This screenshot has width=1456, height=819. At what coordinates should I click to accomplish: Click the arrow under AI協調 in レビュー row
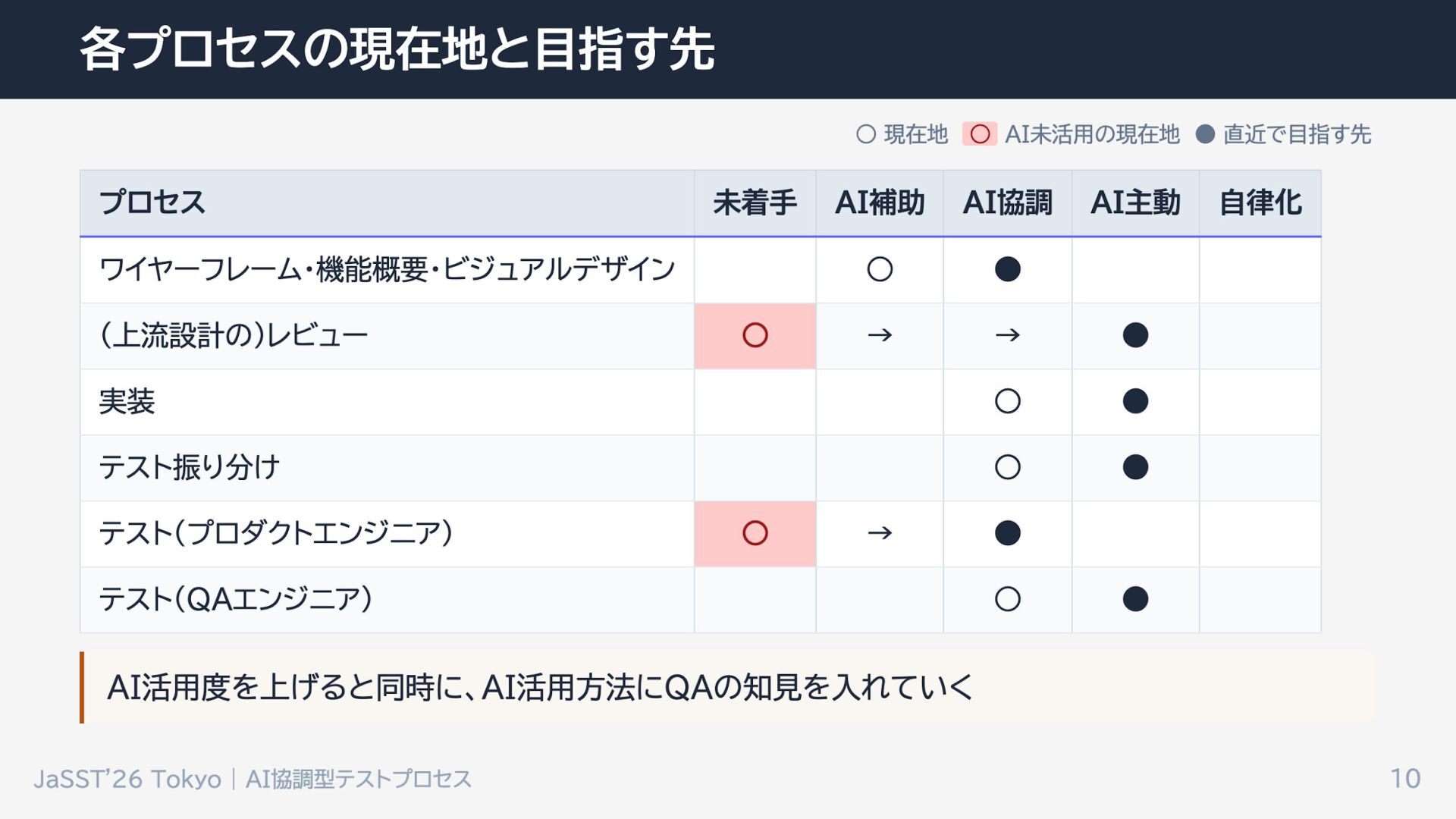coord(1007,335)
